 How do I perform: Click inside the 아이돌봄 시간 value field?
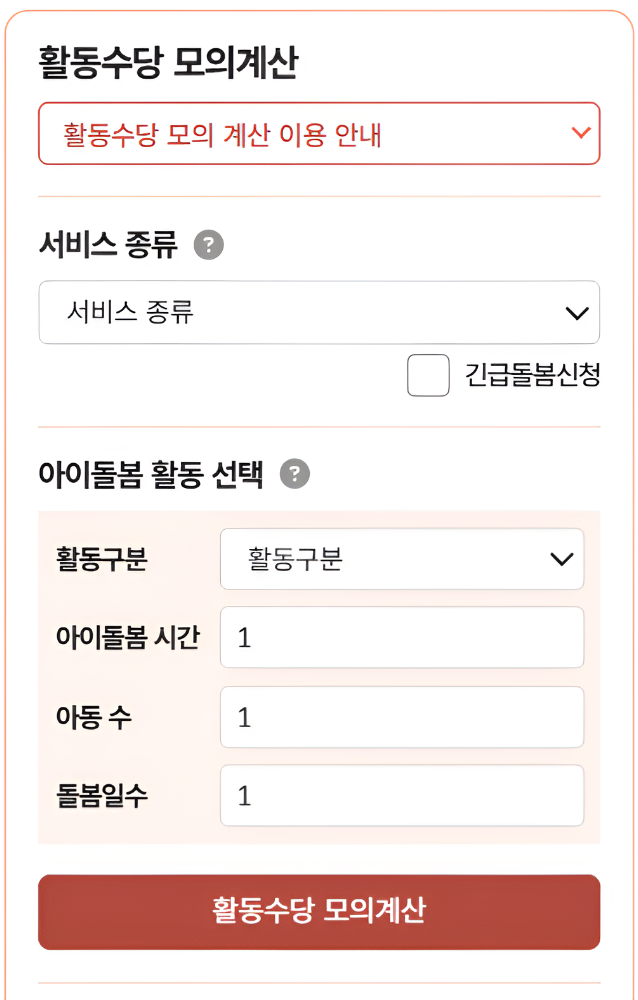pos(400,637)
